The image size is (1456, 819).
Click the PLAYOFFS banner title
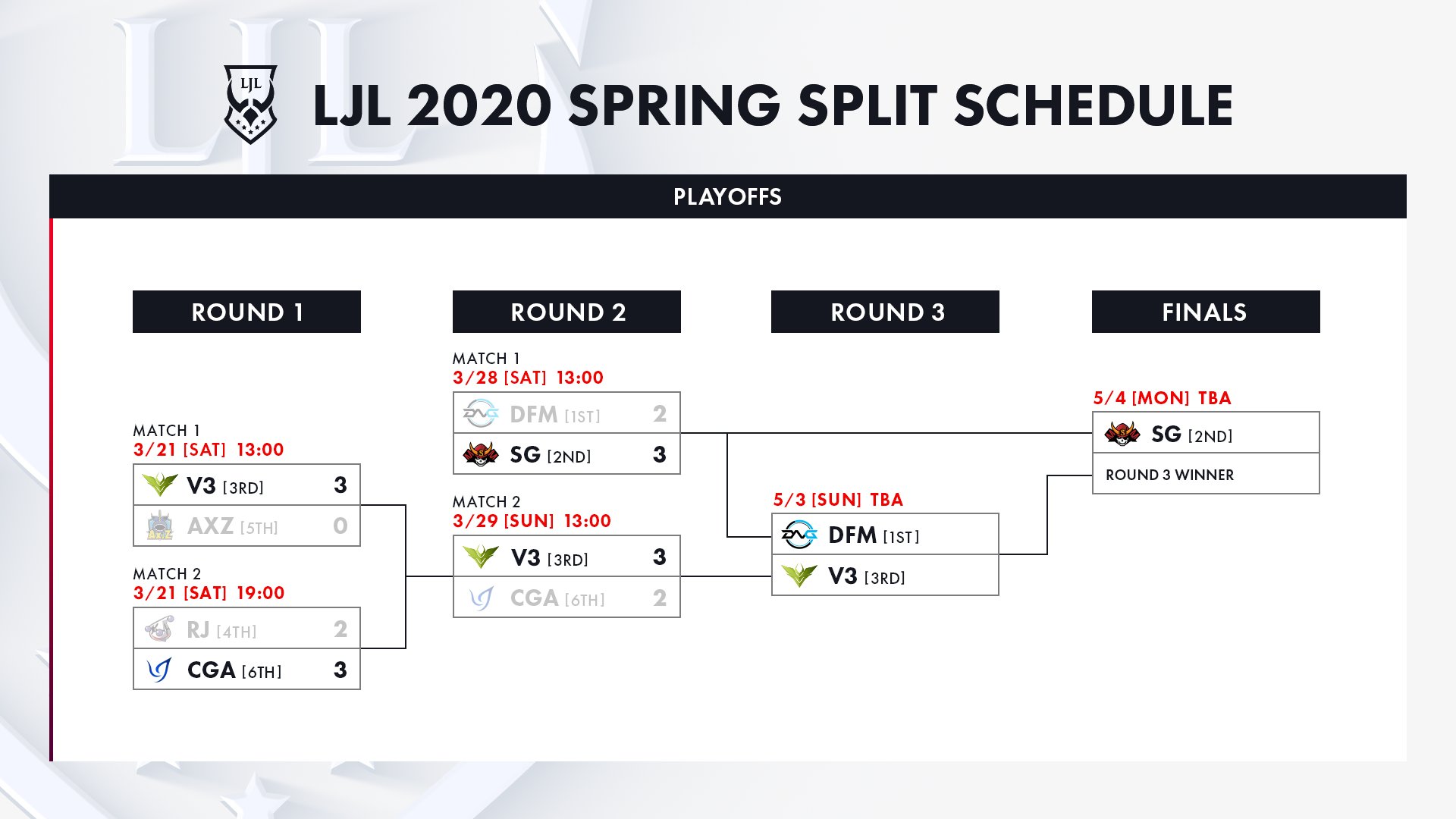[x=727, y=197]
